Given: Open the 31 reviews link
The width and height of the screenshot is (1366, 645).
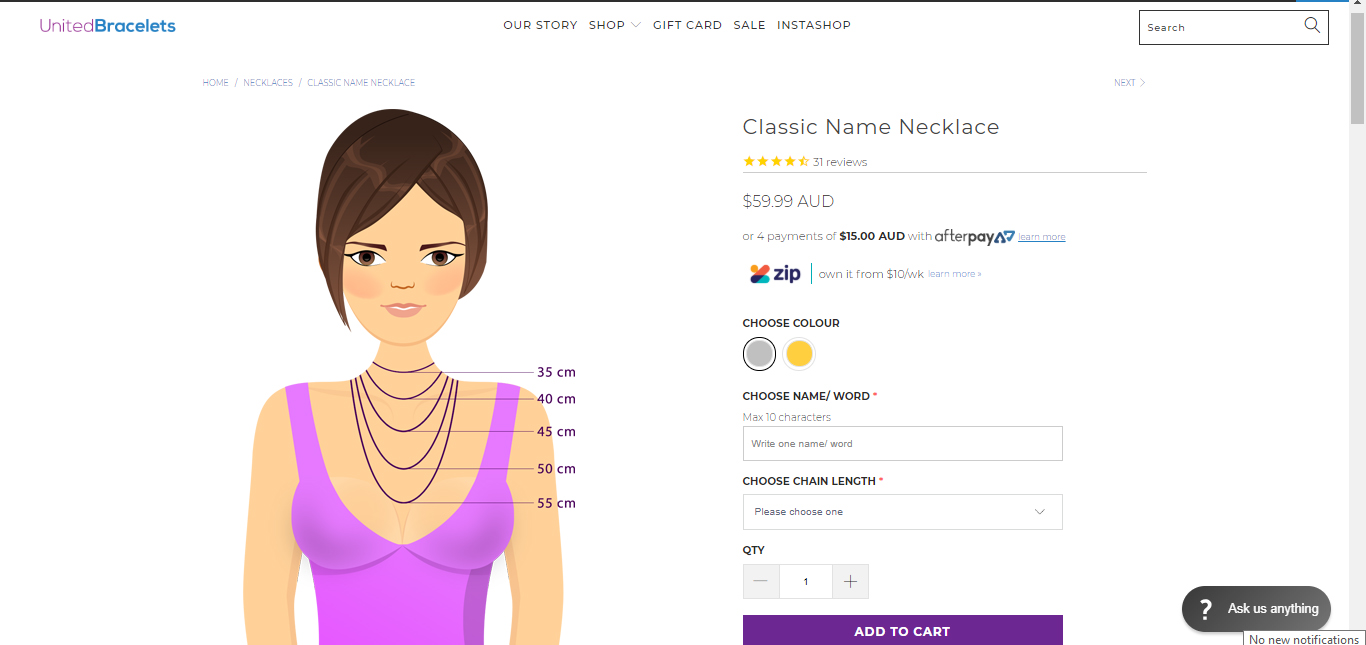Looking at the screenshot, I should pyautogui.click(x=840, y=162).
